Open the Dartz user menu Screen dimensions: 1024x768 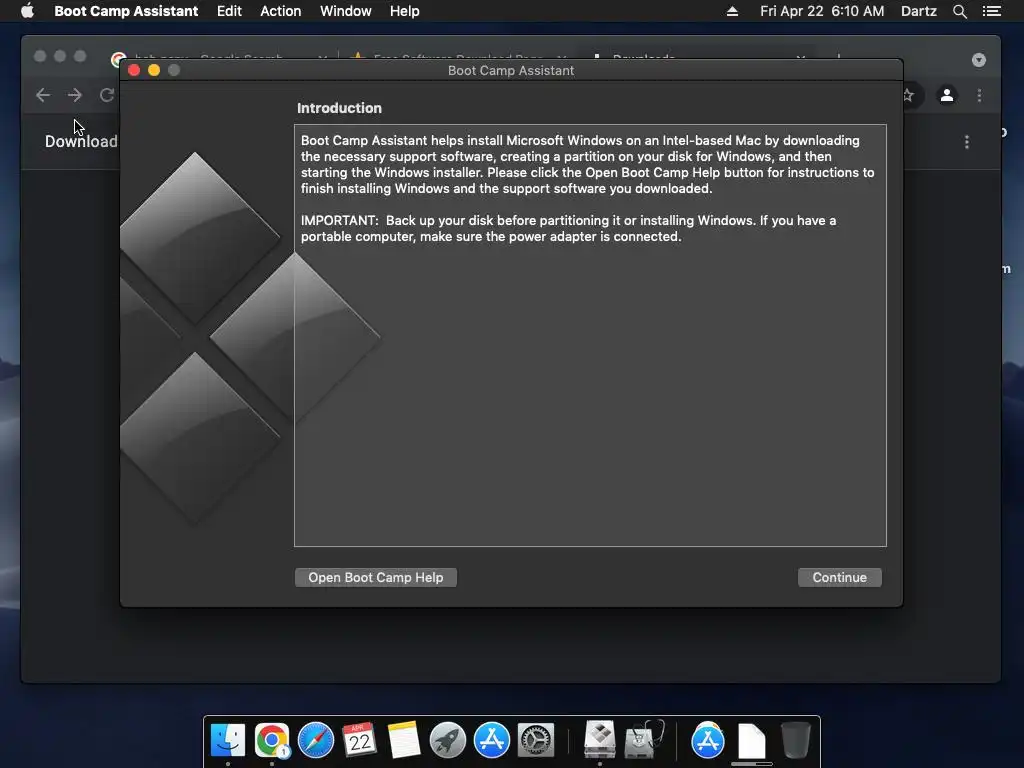(918, 11)
